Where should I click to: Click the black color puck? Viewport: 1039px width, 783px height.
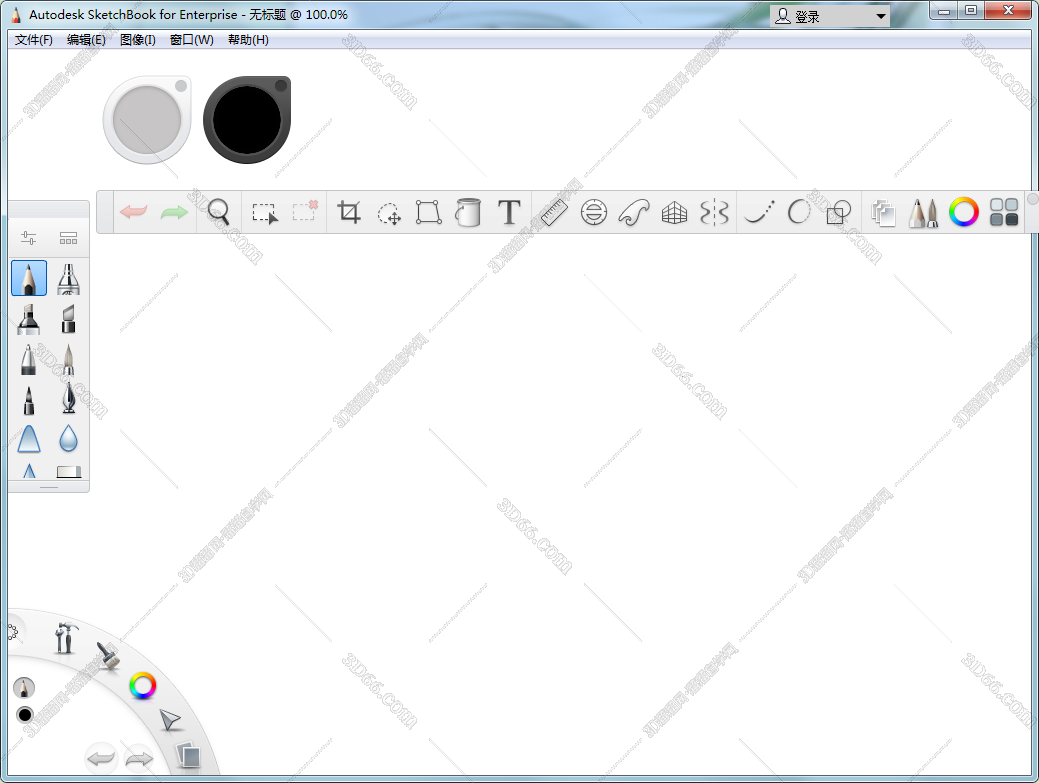coord(246,119)
